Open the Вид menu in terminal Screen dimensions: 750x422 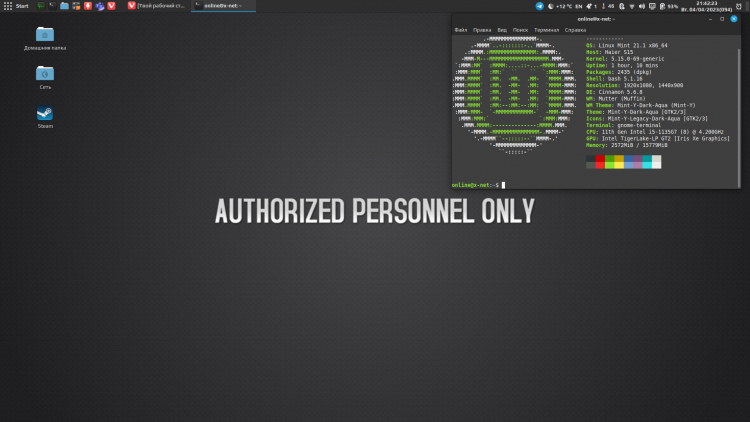pyautogui.click(x=502, y=30)
